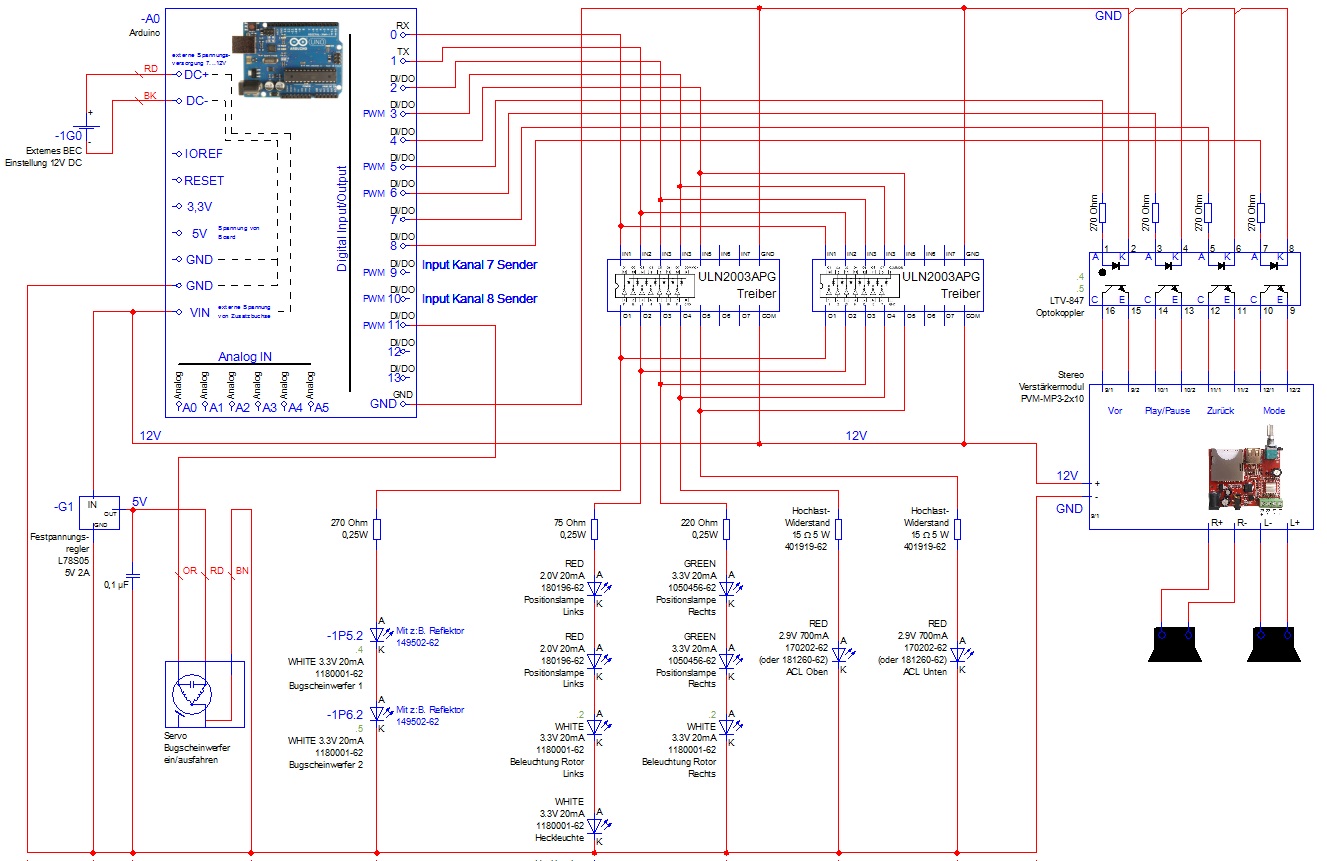
Task: Click the 220 Ohm resistor symbol
Action: pyautogui.click(x=727, y=529)
